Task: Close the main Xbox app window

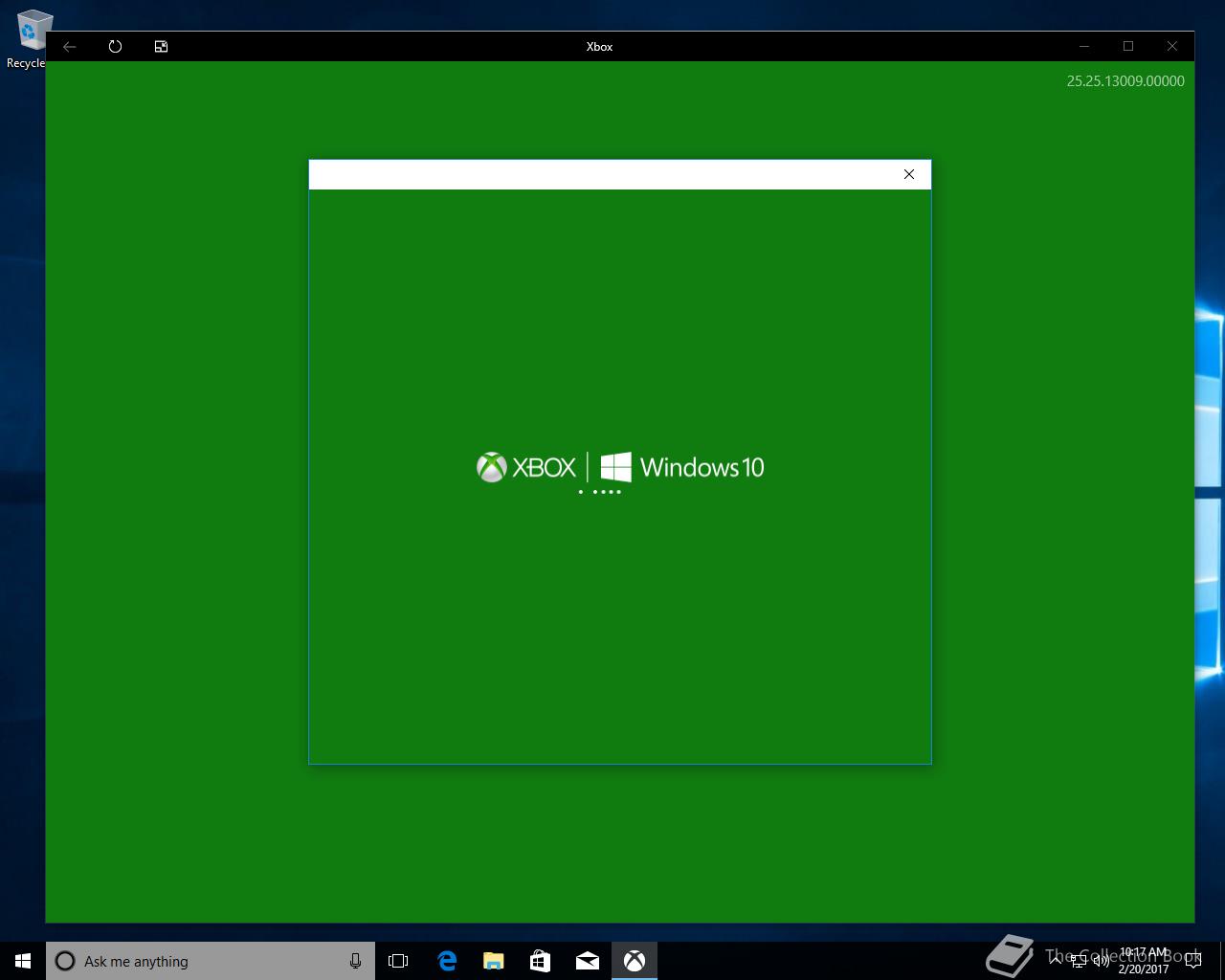Action: click(x=1172, y=46)
